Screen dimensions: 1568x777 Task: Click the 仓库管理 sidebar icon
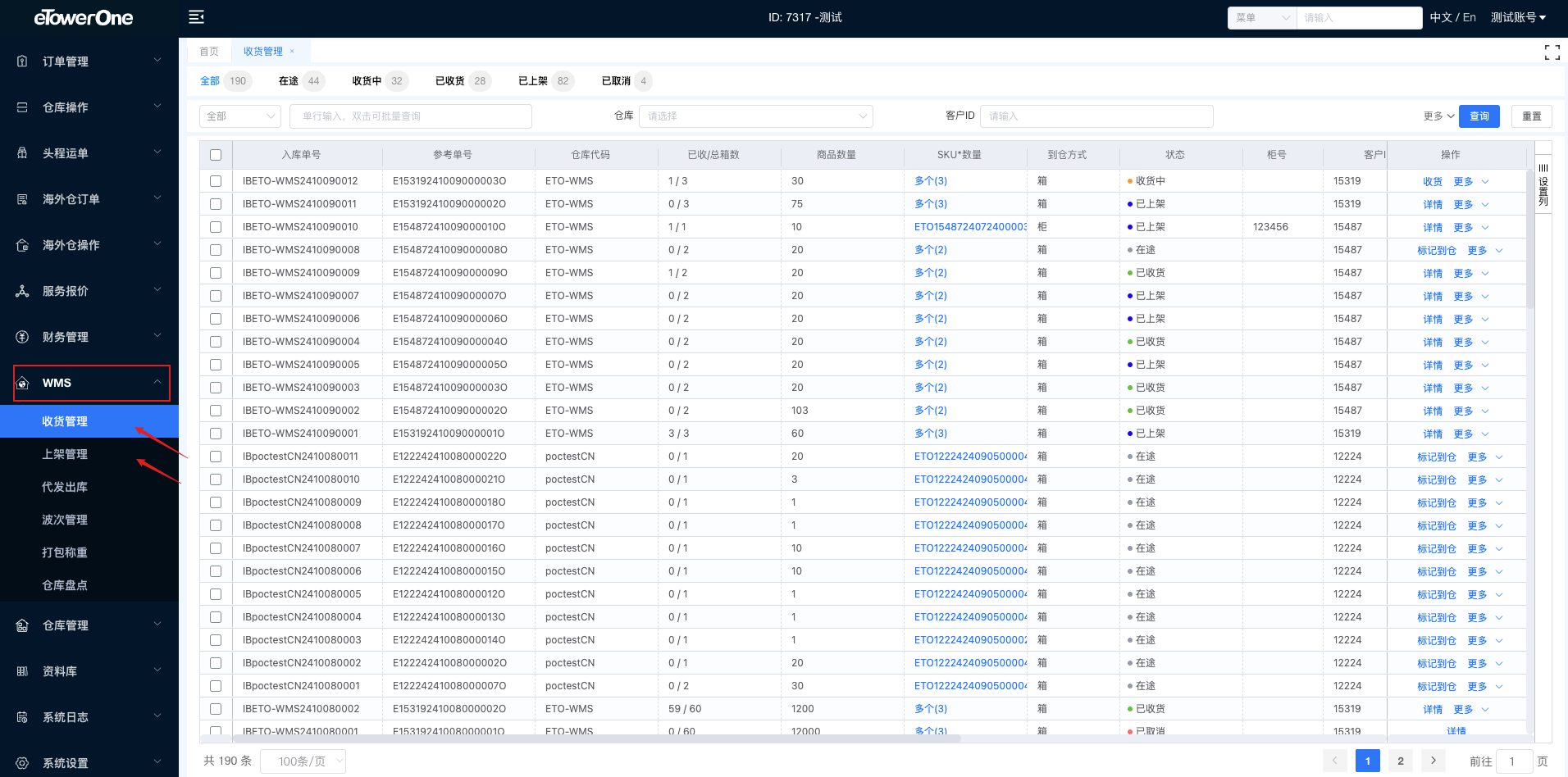pos(23,625)
